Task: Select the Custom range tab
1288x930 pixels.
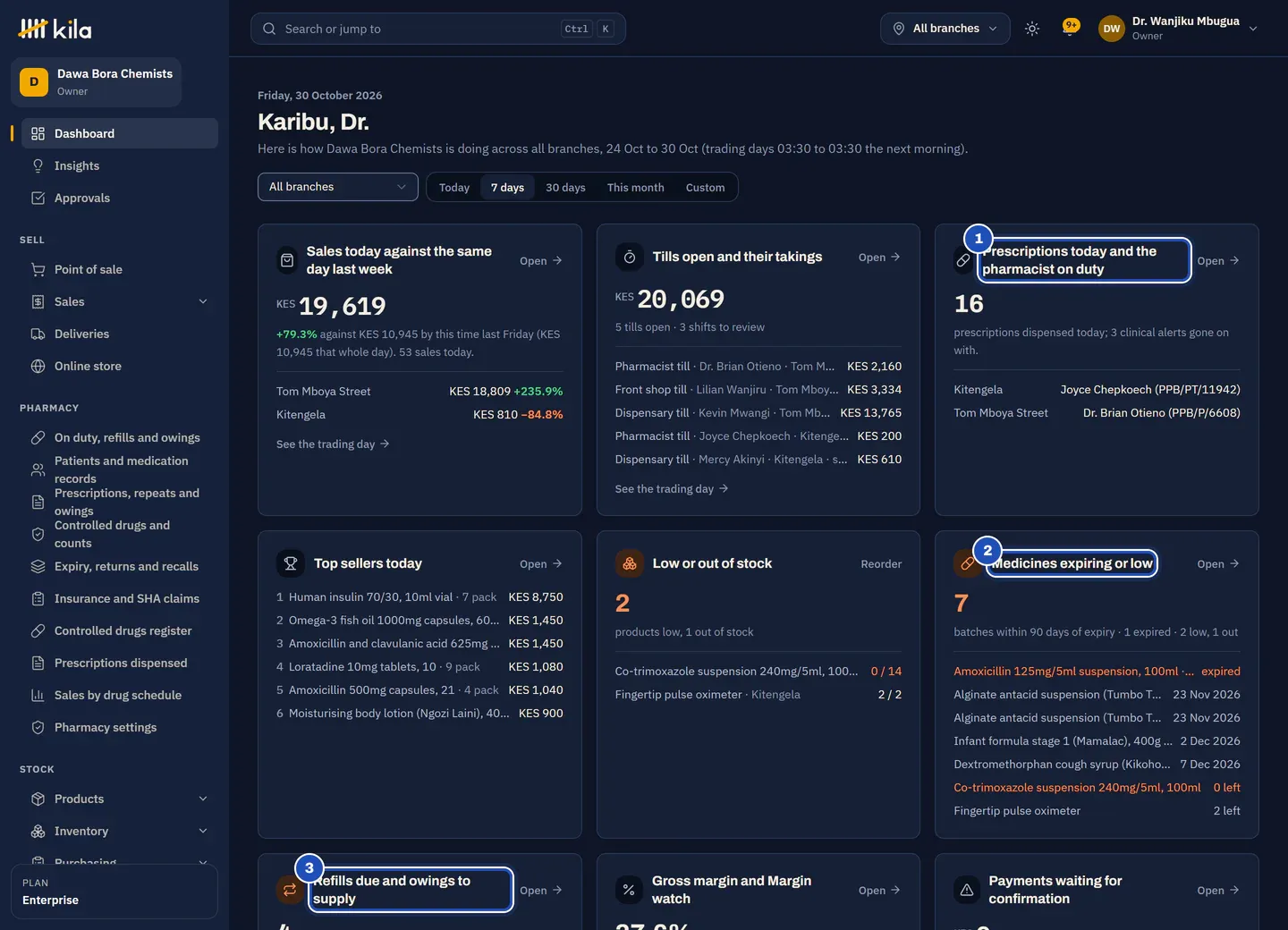Action: [x=706, y=187]
